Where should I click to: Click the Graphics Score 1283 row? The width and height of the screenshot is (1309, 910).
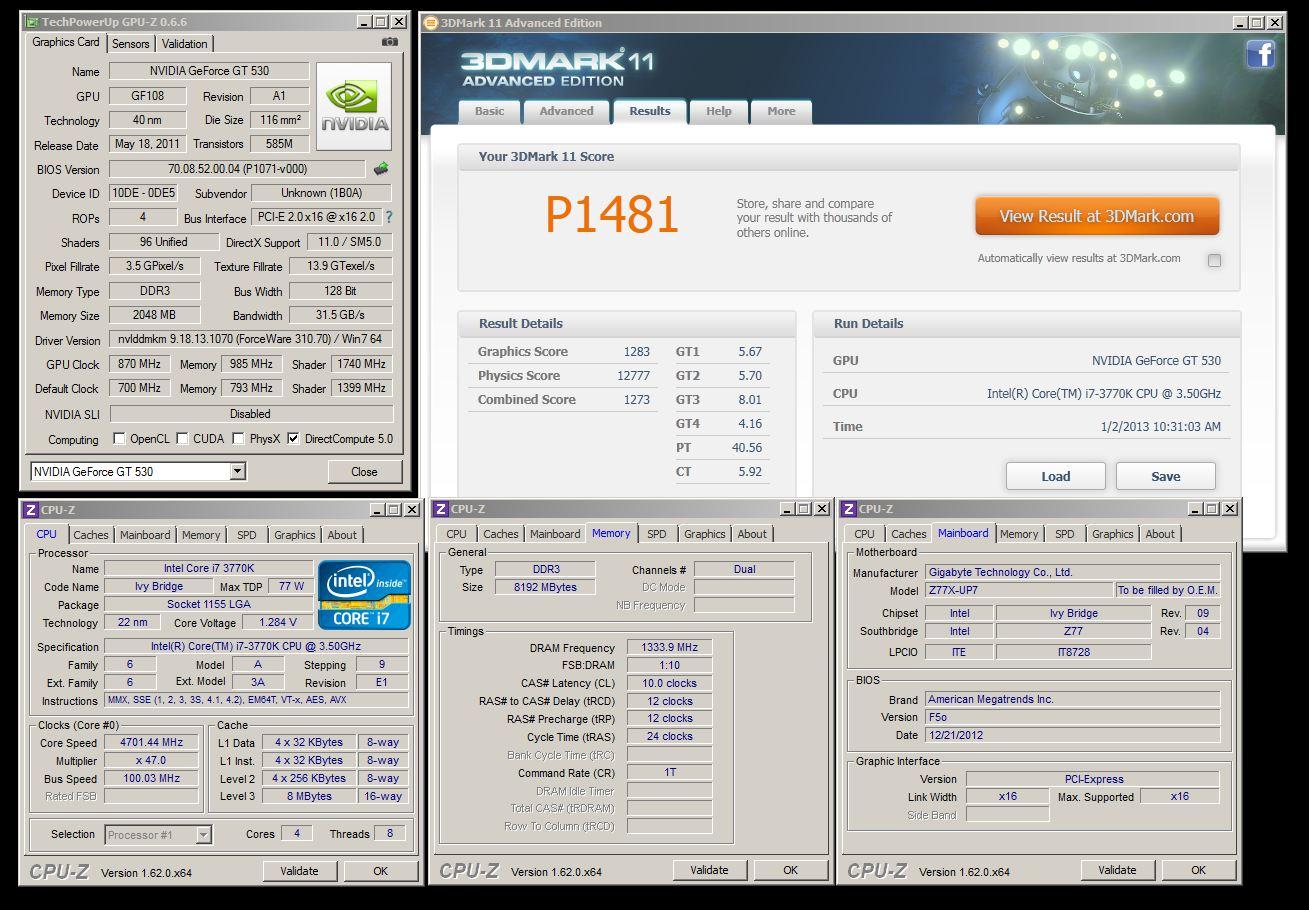564,352
